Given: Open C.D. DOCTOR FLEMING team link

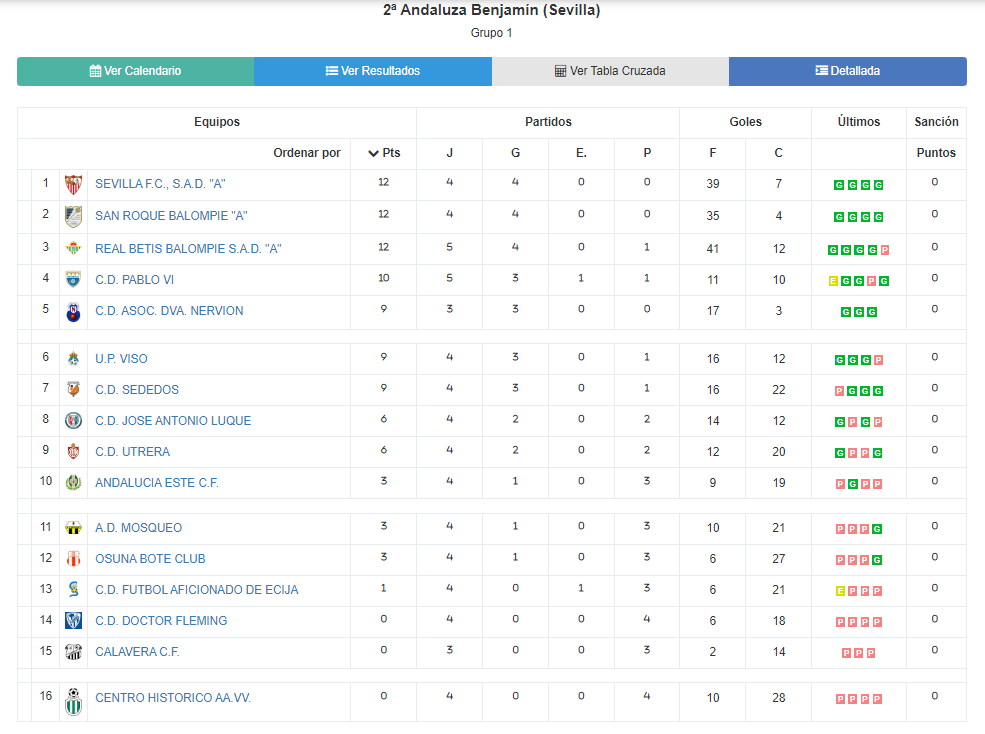Looking at the screenshot, I should [x=161, y=621].
